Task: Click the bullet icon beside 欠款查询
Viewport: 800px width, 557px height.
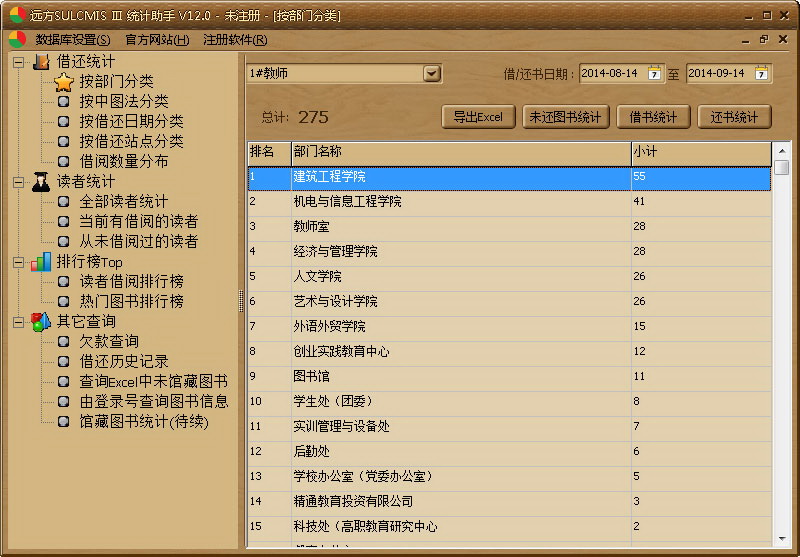Action: coord(64,341)
